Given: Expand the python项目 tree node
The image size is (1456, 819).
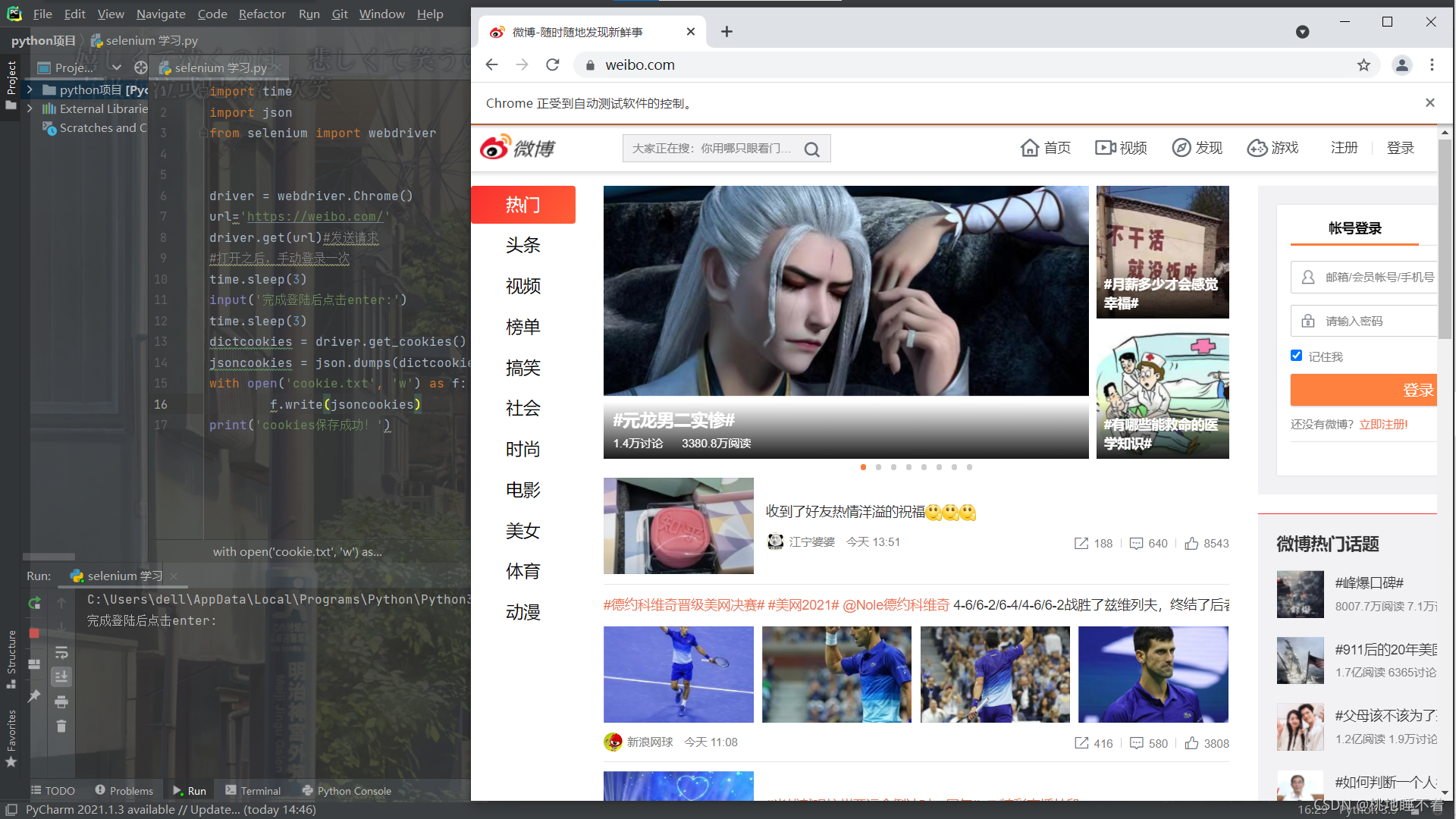Looking at the screenshot, I should (x=30, y=89).
